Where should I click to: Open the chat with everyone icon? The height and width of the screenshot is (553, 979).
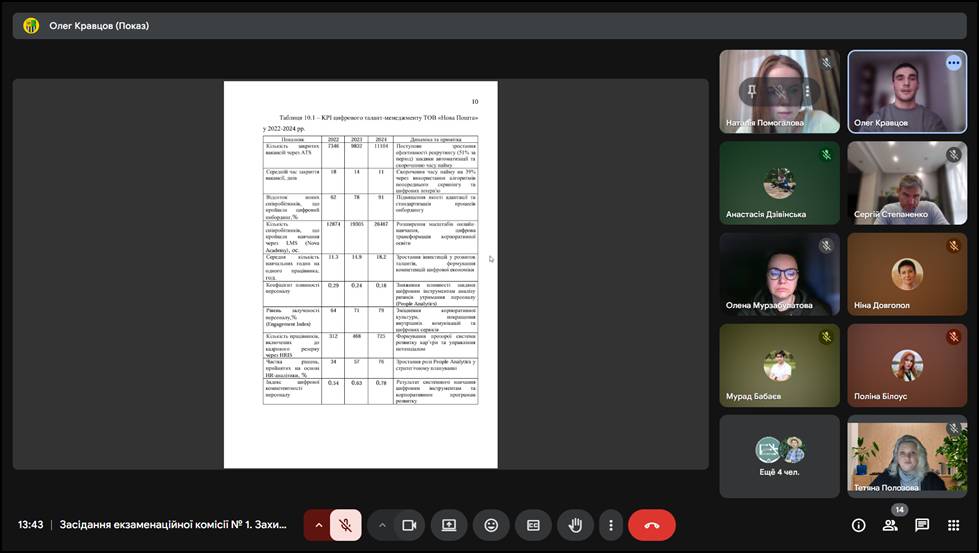(922, 525)
